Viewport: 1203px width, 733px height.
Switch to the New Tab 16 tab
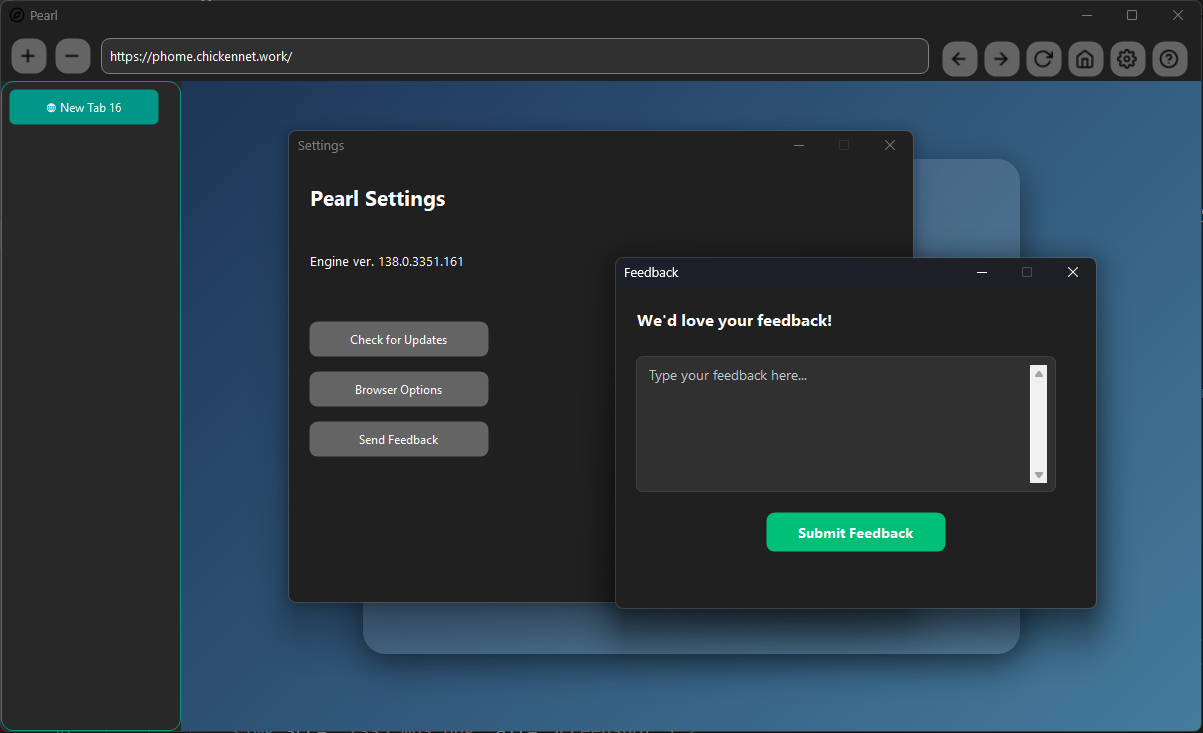coord(83,106)
